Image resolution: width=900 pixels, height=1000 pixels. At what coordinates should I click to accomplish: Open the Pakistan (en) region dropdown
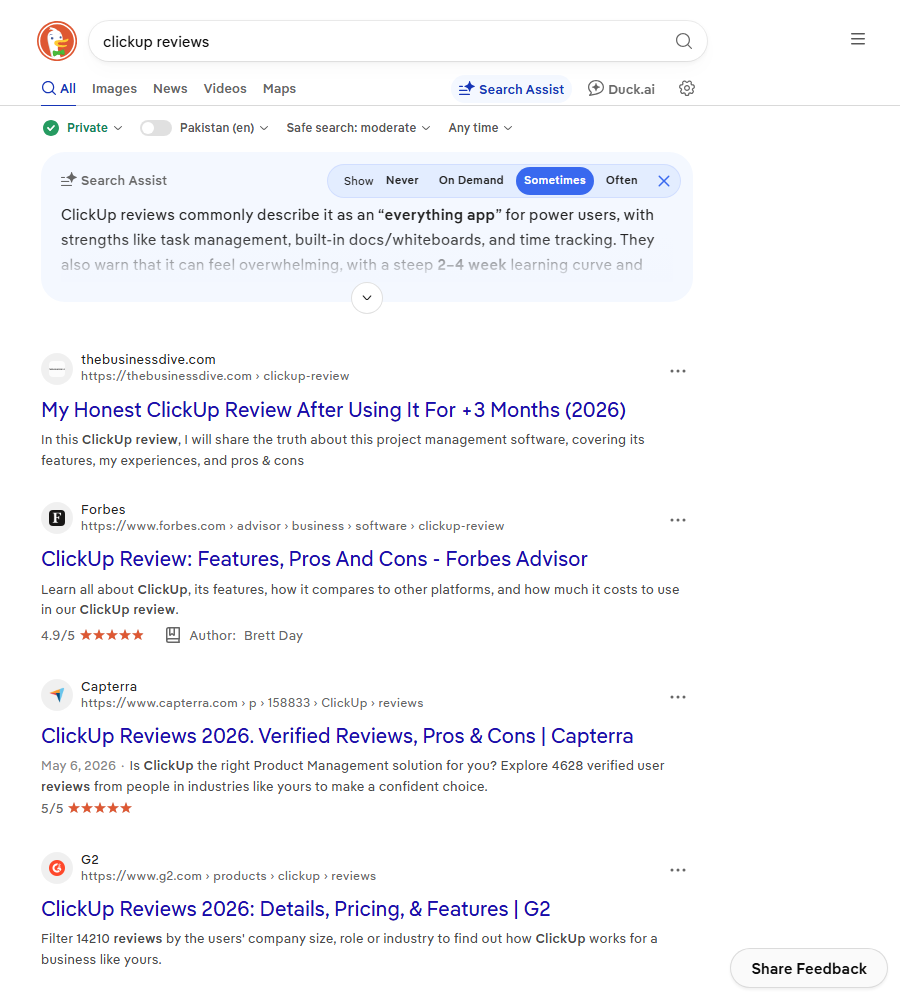tap(224, 128)
